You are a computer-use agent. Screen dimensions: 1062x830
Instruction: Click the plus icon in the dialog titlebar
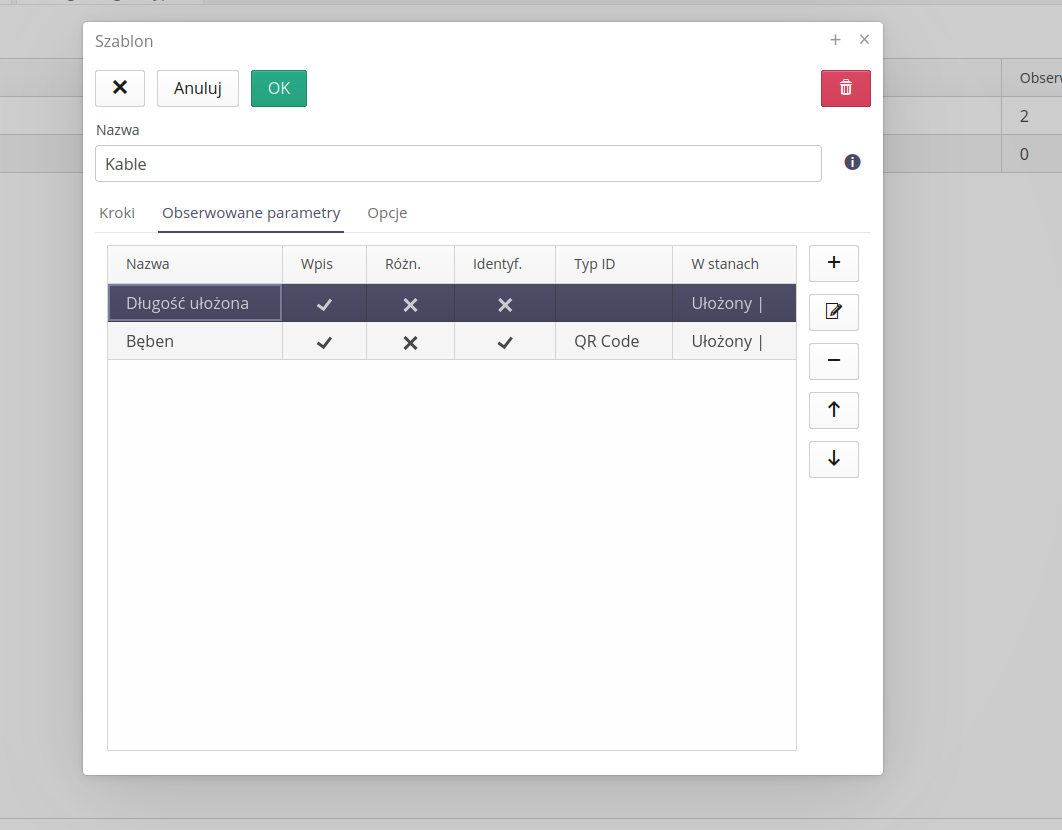835,40
